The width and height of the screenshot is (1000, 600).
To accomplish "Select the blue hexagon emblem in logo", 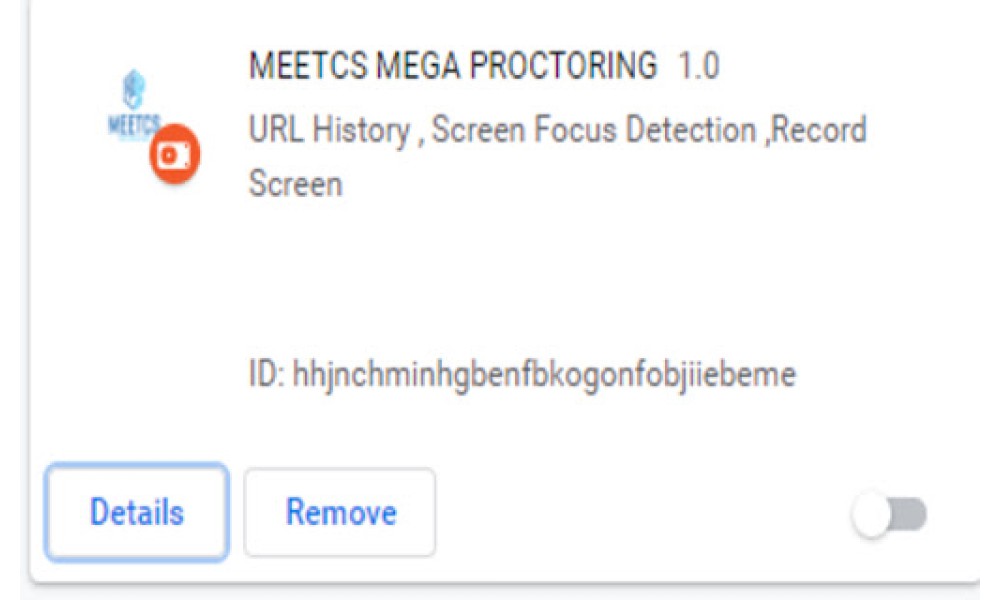I will click(134, 89).
